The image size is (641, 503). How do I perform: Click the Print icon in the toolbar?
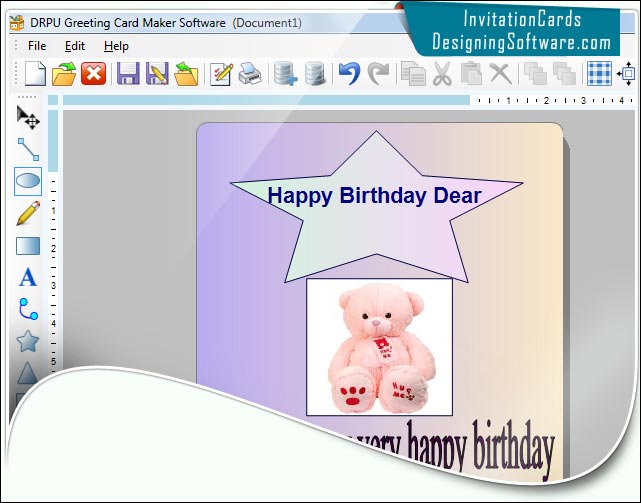click(250, 73)
